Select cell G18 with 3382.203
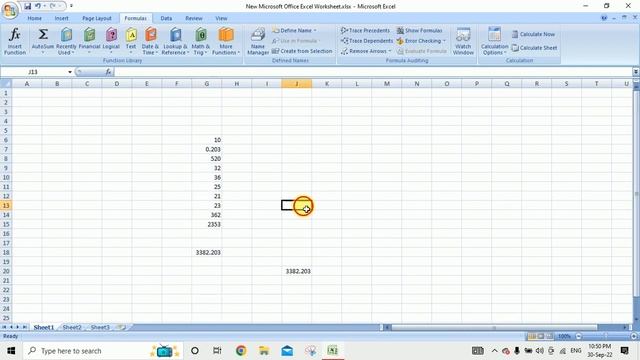 tap(207, 253)
